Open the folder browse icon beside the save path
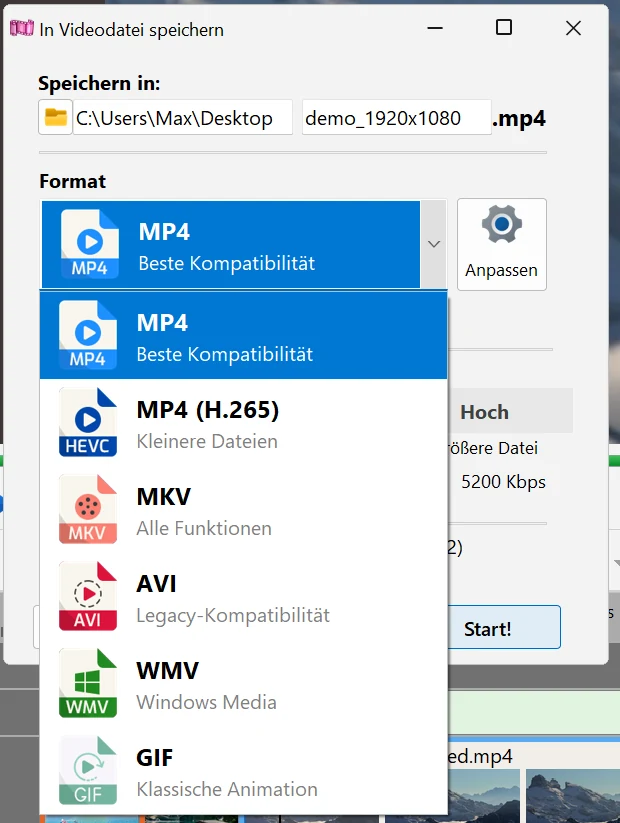 coord(55,118)
